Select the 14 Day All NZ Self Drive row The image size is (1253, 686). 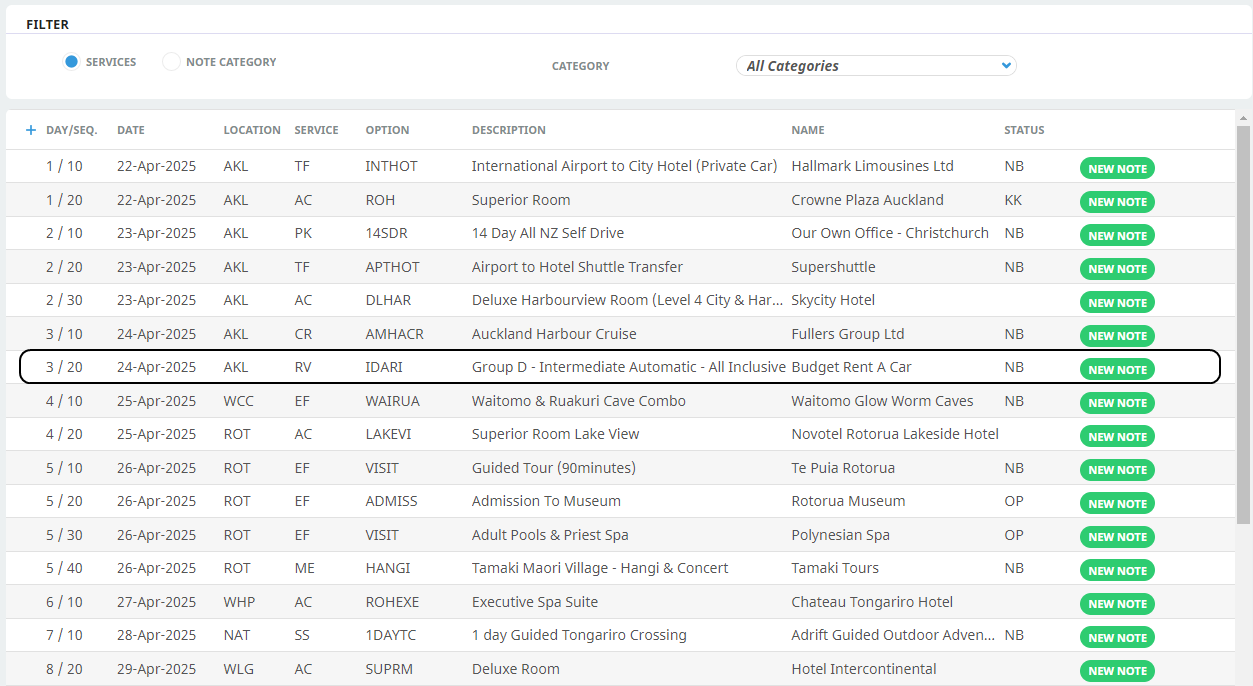pos(547,233)
